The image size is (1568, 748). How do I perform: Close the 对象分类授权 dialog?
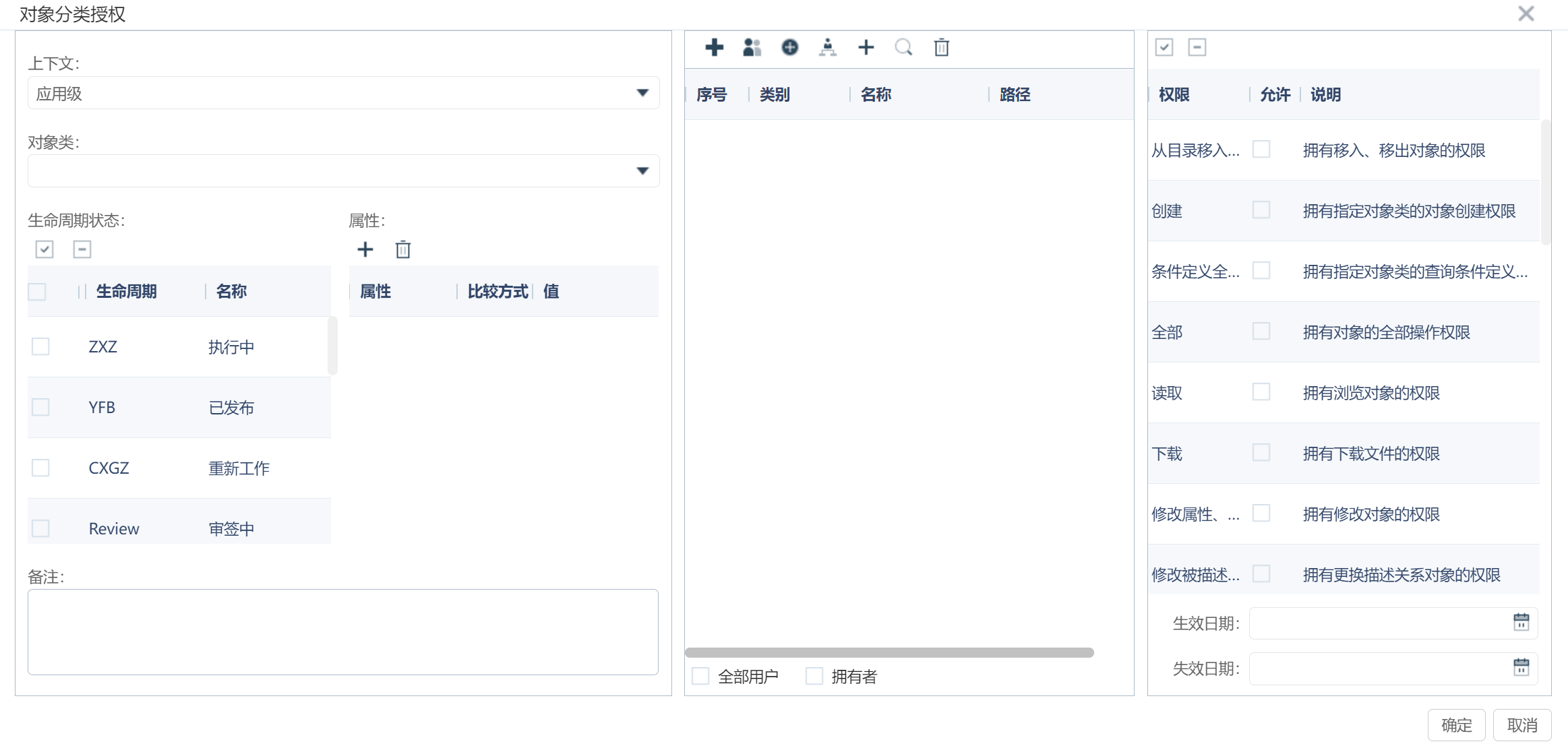point(1526,13)
